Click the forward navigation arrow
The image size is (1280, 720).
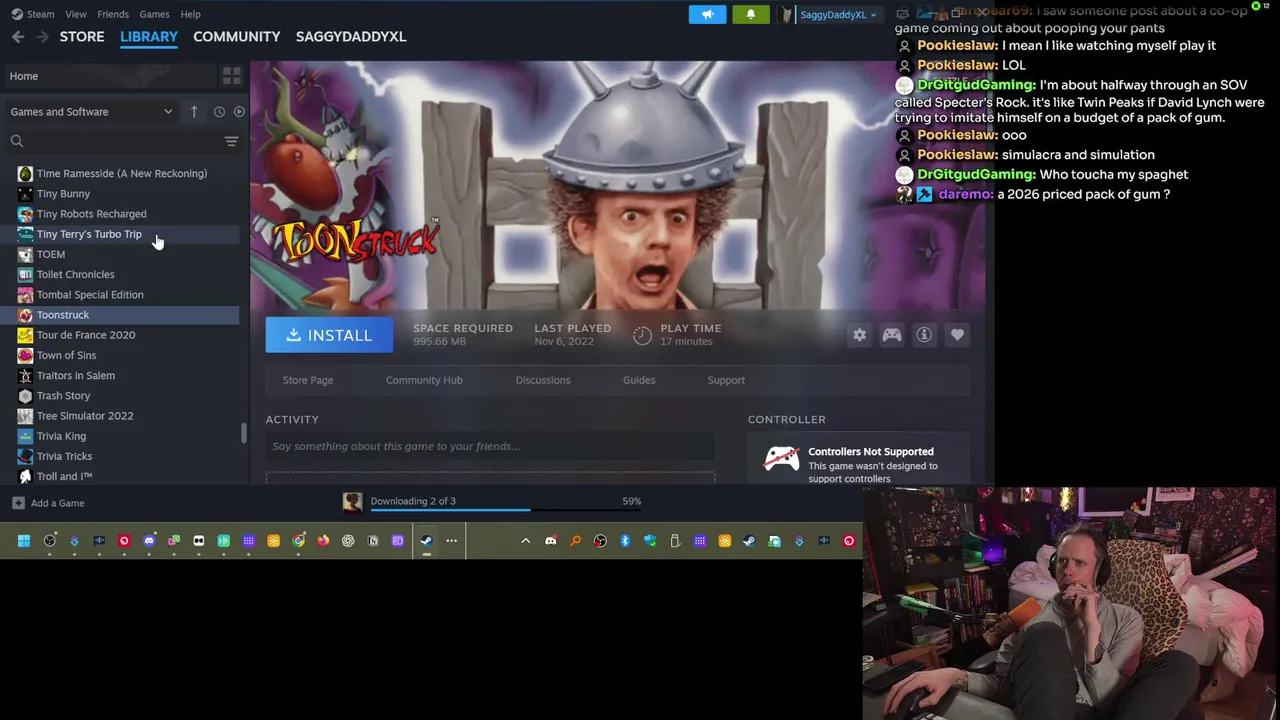pyautogui.click(x=42, y=36)
